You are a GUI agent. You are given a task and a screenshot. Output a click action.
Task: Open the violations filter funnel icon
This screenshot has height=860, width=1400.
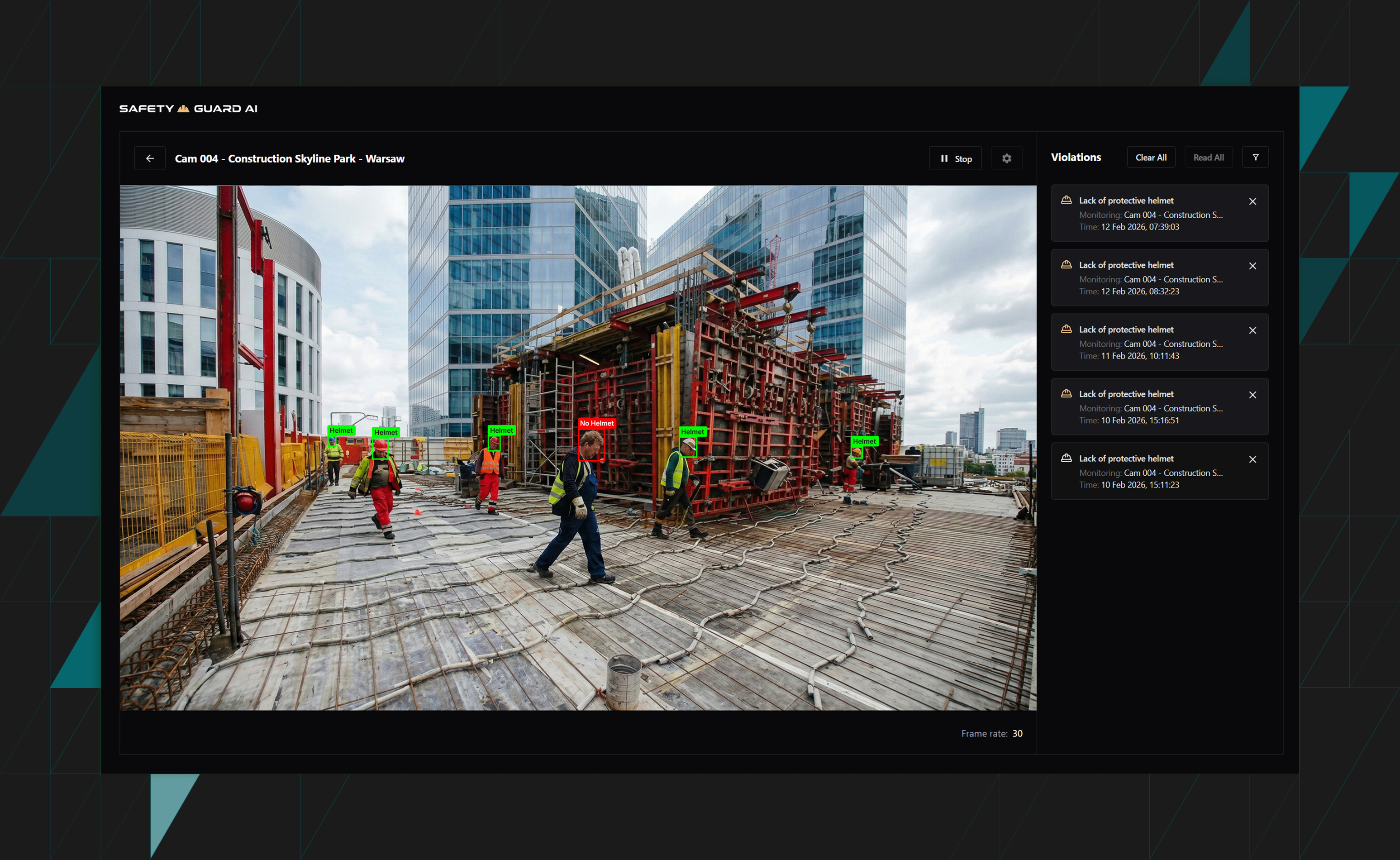1255,158
